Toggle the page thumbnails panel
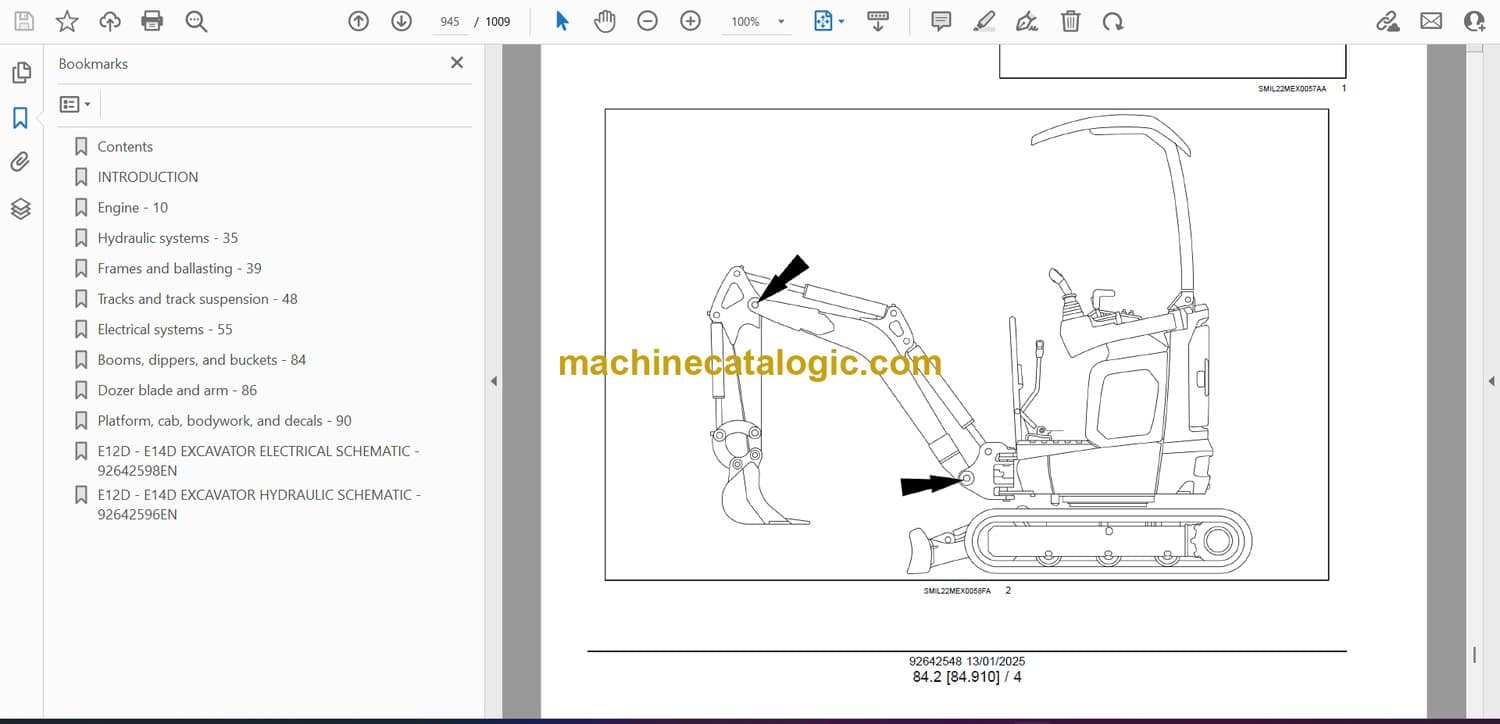This screenshot has width=1500, height=724. click(20, 73)
